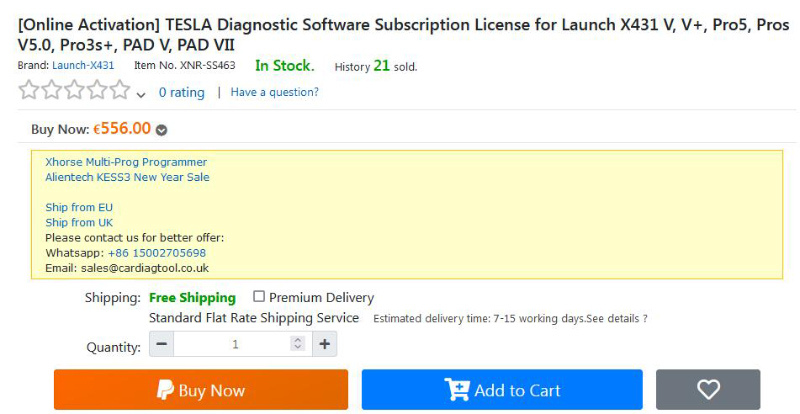Click the fifth rating star
This screenshot has width=800, height=414.
tap(120, 90)
